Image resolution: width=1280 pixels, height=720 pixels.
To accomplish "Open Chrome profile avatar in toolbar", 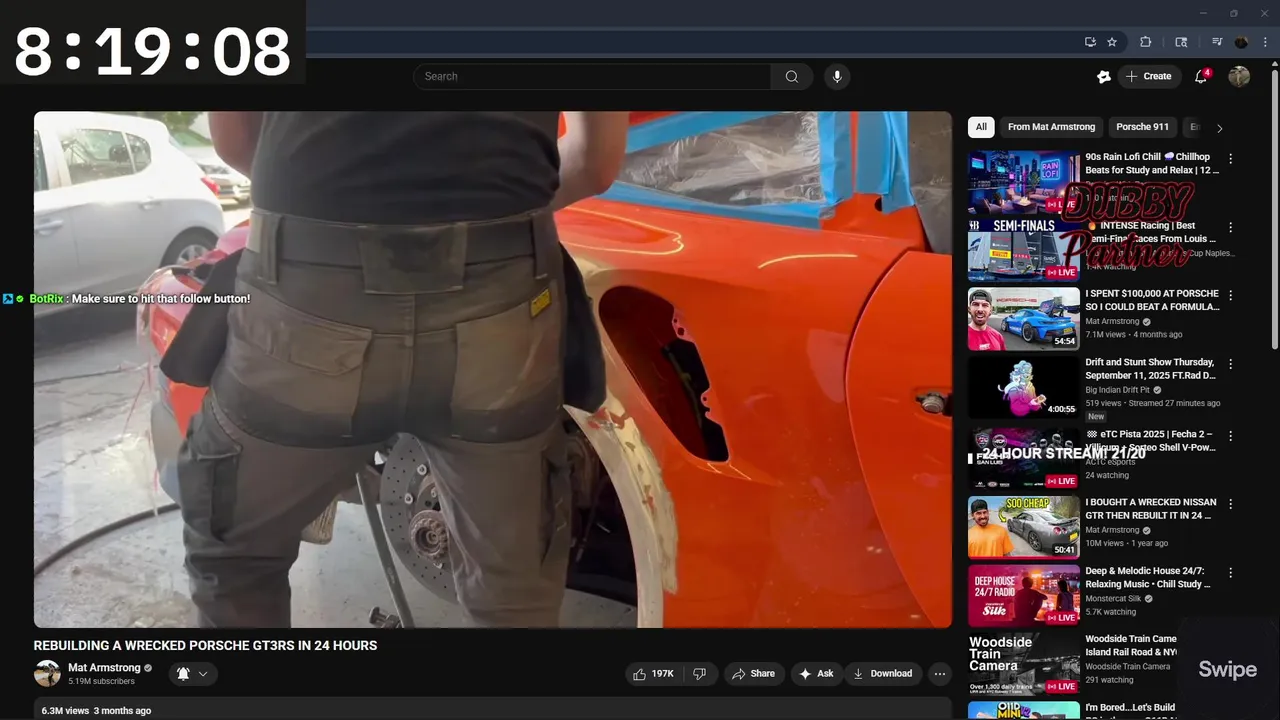I will click(x=1242, y=42).
